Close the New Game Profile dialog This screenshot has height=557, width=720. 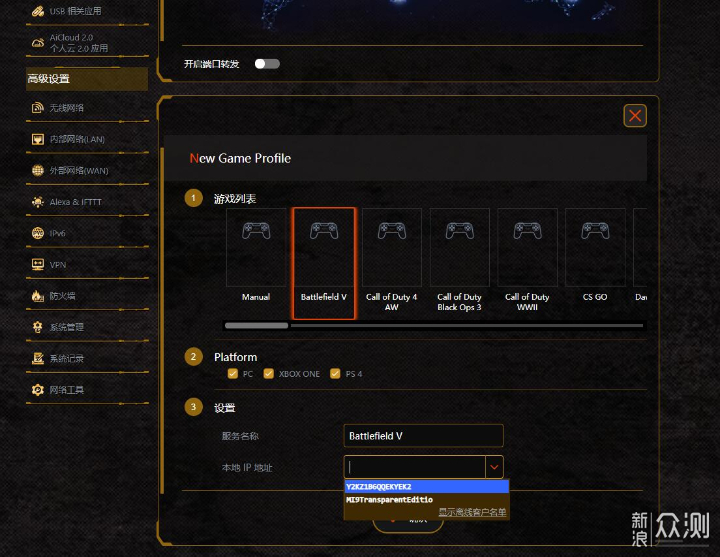click(x=635, y=115)
